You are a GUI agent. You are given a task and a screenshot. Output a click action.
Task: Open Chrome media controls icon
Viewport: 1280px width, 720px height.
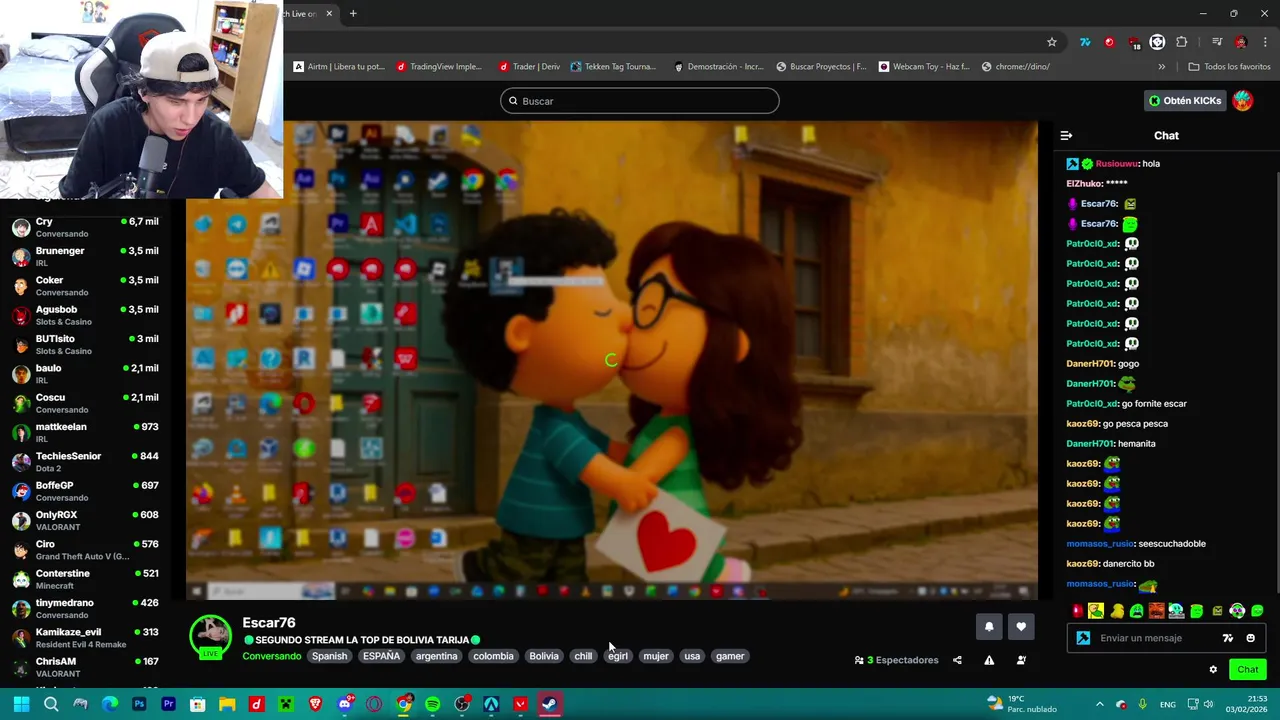pyautogui.click(x=1217, y=42)
